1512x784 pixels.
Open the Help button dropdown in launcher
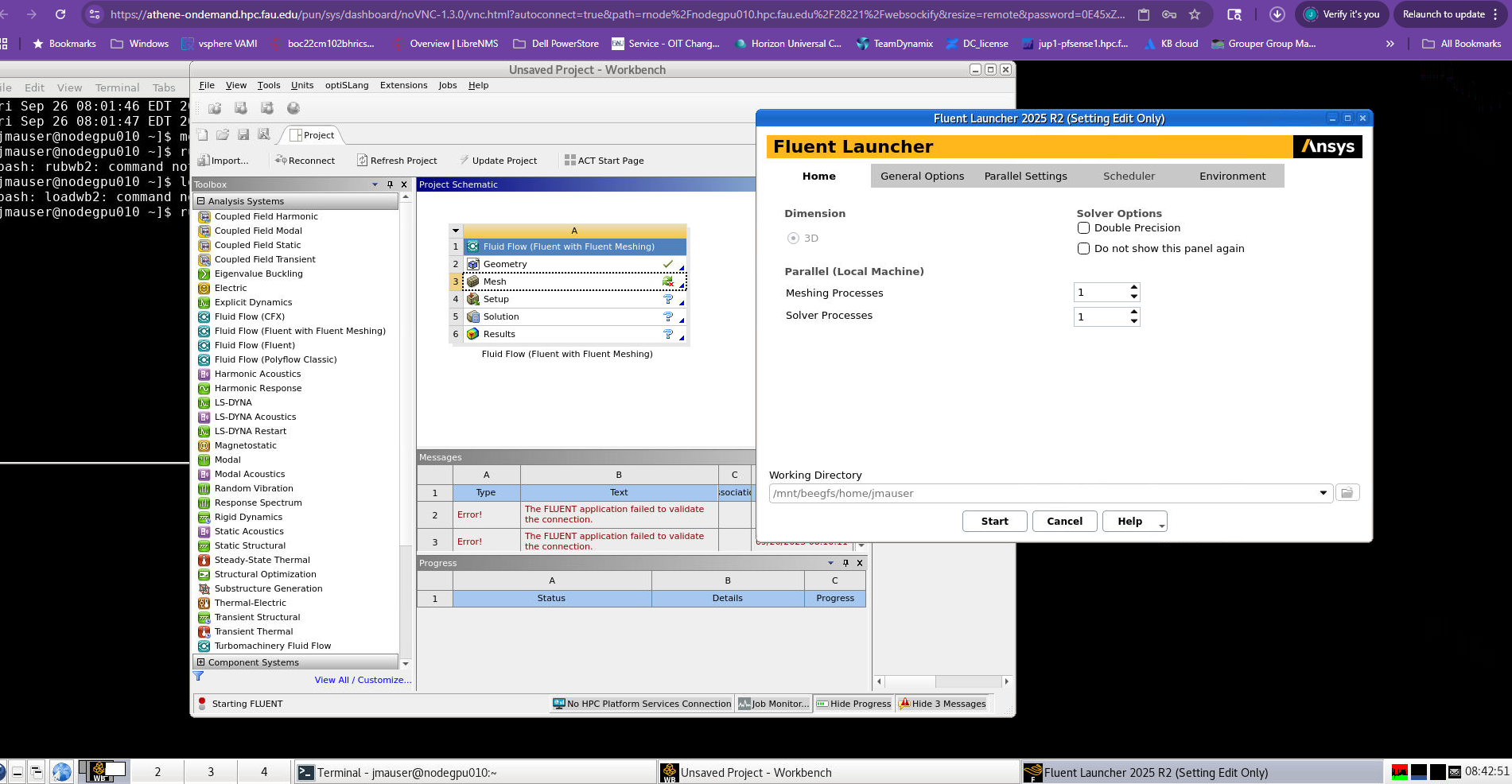click(1162, 525)
